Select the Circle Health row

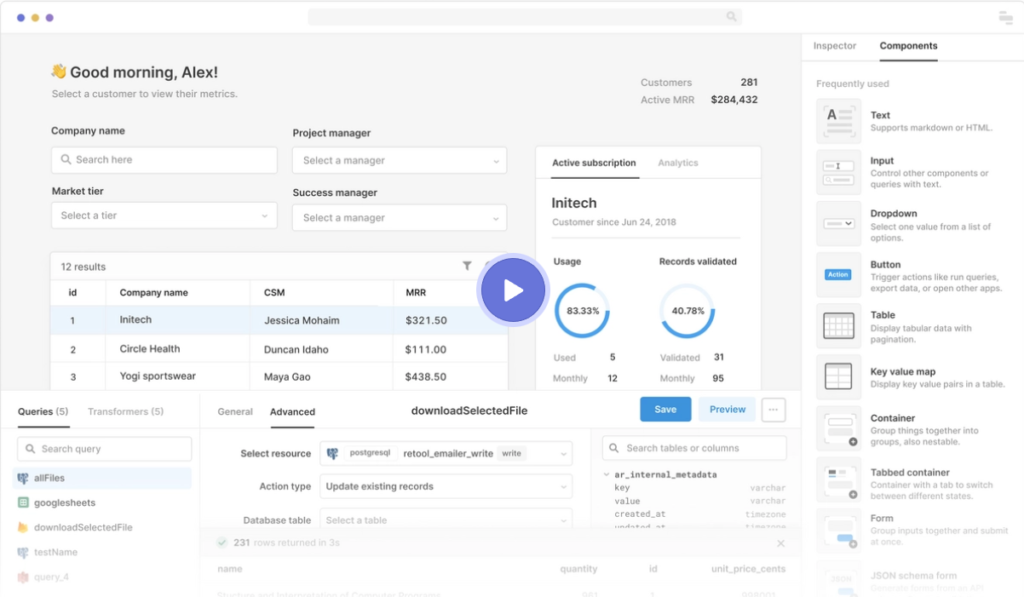[x=280, y=349]
